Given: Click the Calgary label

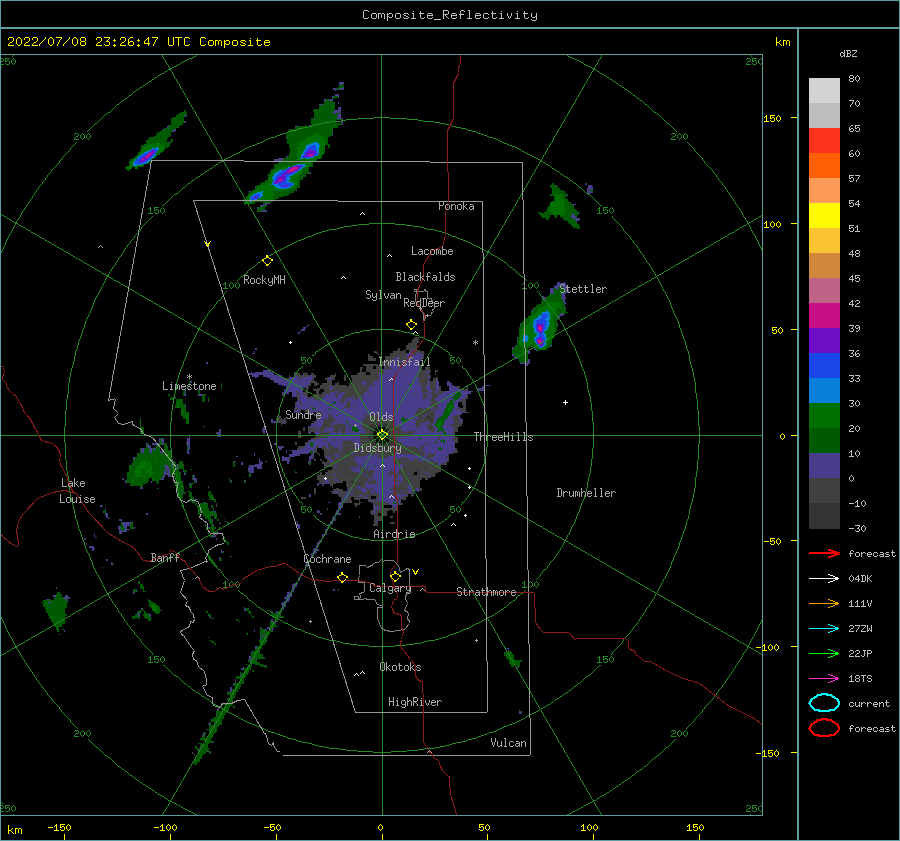Looking at the screenshot, I should pyautogui.click(x=390, y=588).
